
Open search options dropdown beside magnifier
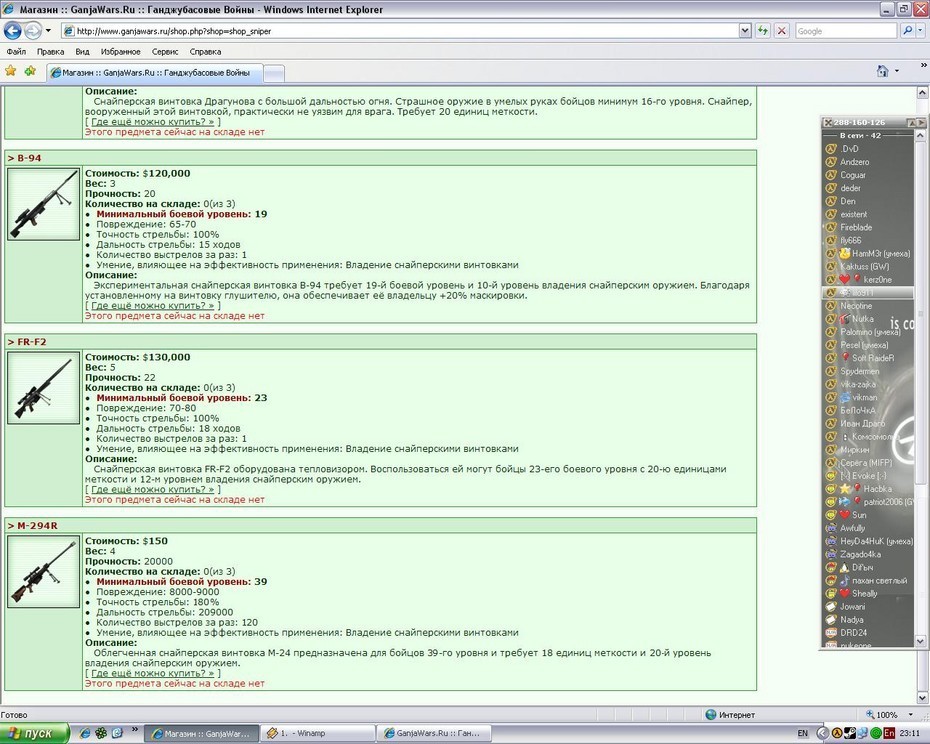[x=921, y=31]
